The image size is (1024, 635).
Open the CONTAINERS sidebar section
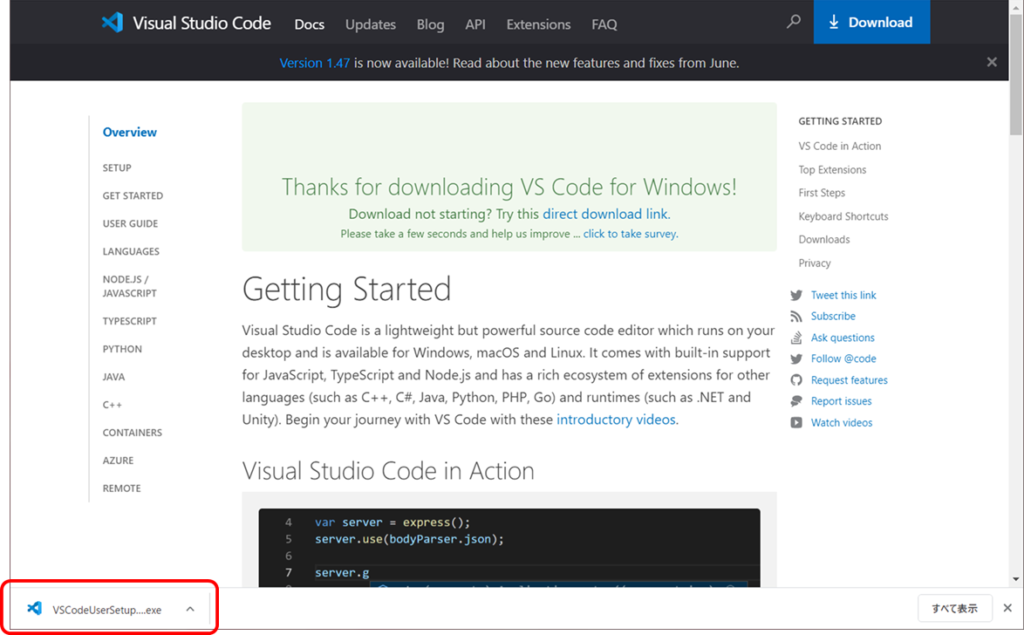[x=132, y=432]
